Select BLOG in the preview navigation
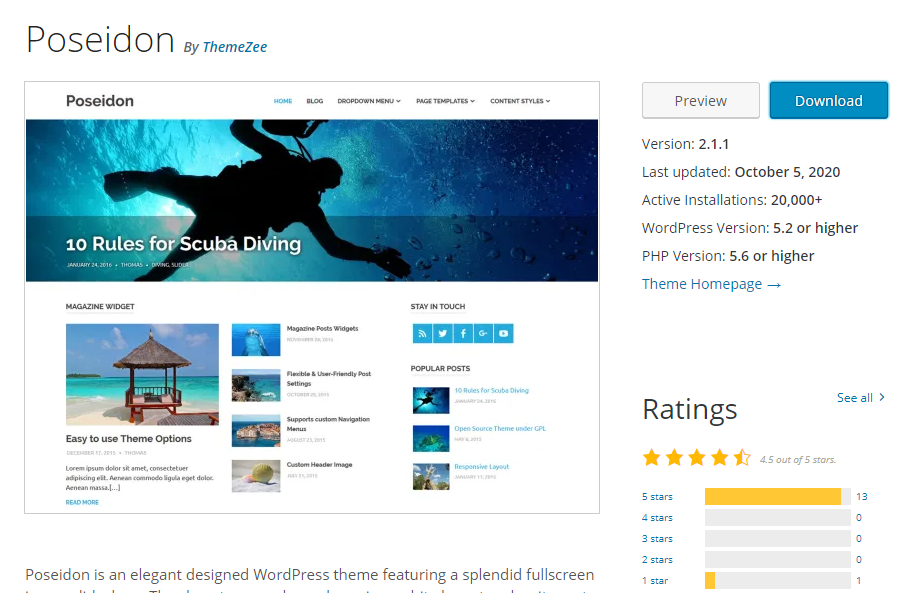Viewport: 906px width, 593px height. tap(315, 101)
